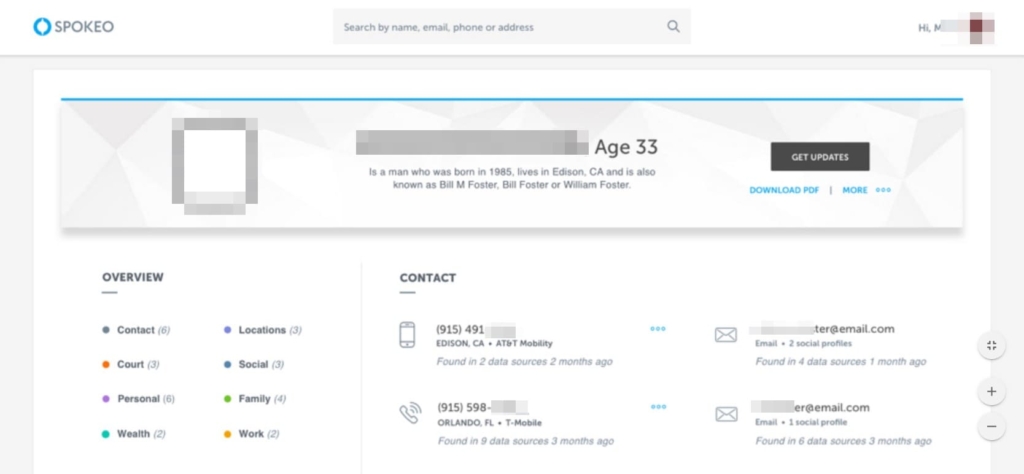
Task: Click the envelope icon for second email
Action: 726,414
